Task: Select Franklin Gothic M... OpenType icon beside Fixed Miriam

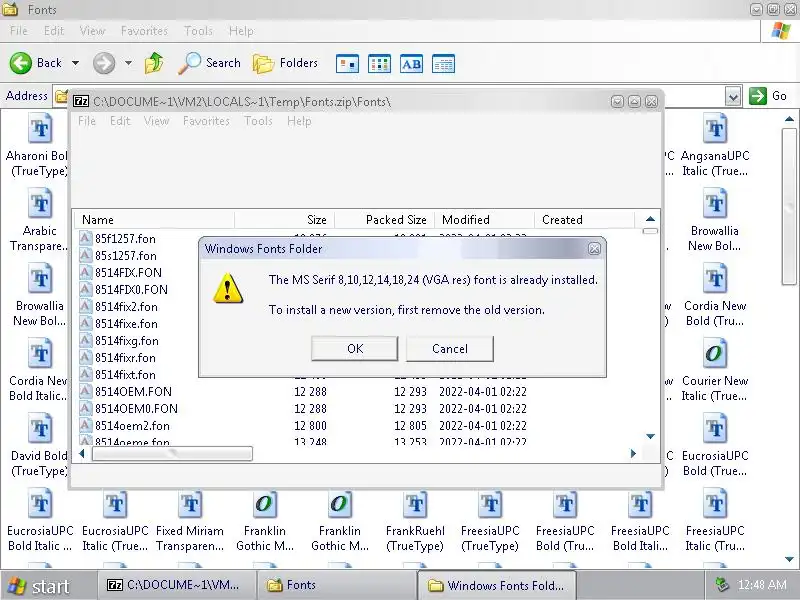Action: click(265, 504)
